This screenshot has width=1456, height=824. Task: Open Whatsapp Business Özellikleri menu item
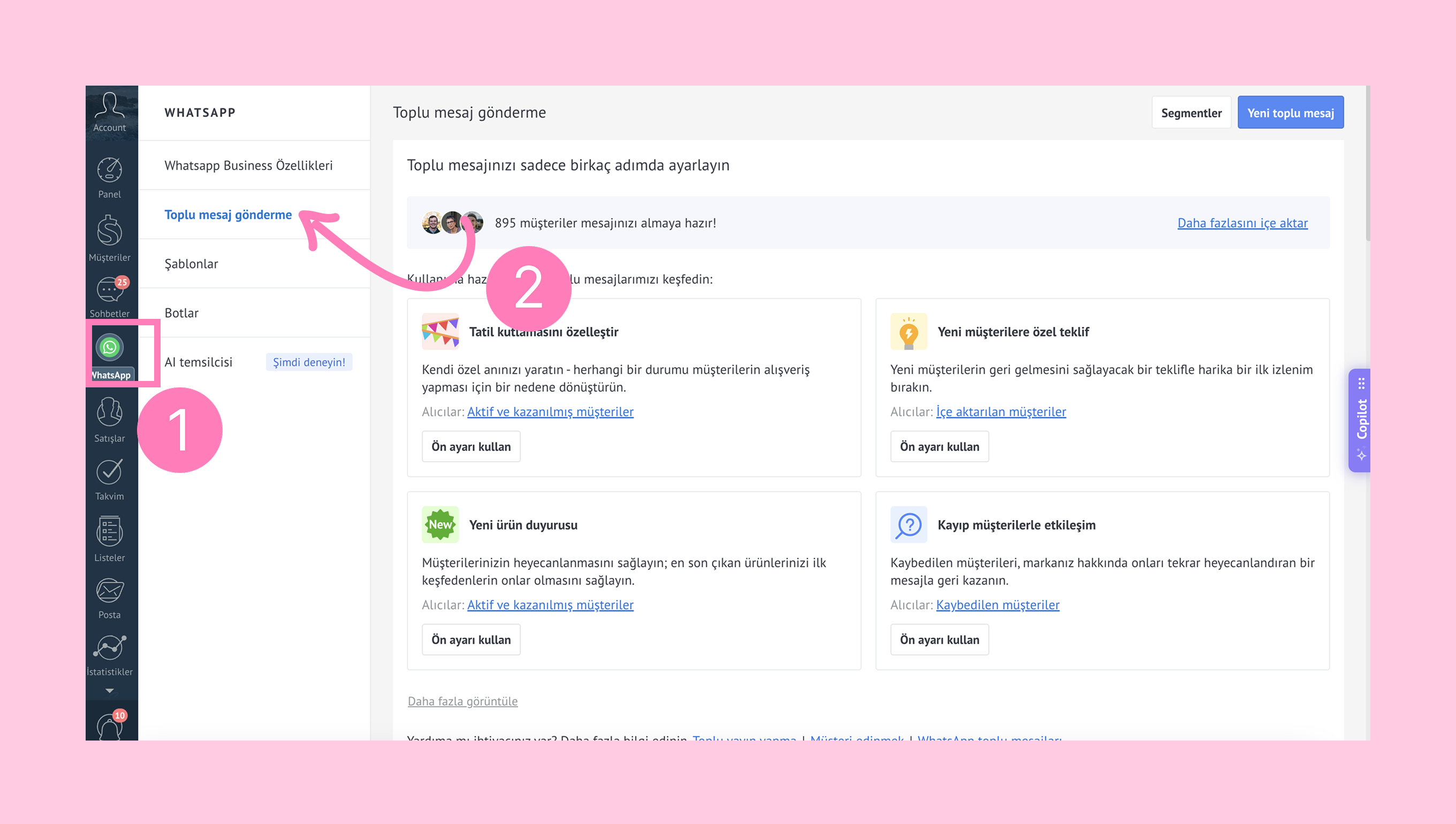coord(248,165)
